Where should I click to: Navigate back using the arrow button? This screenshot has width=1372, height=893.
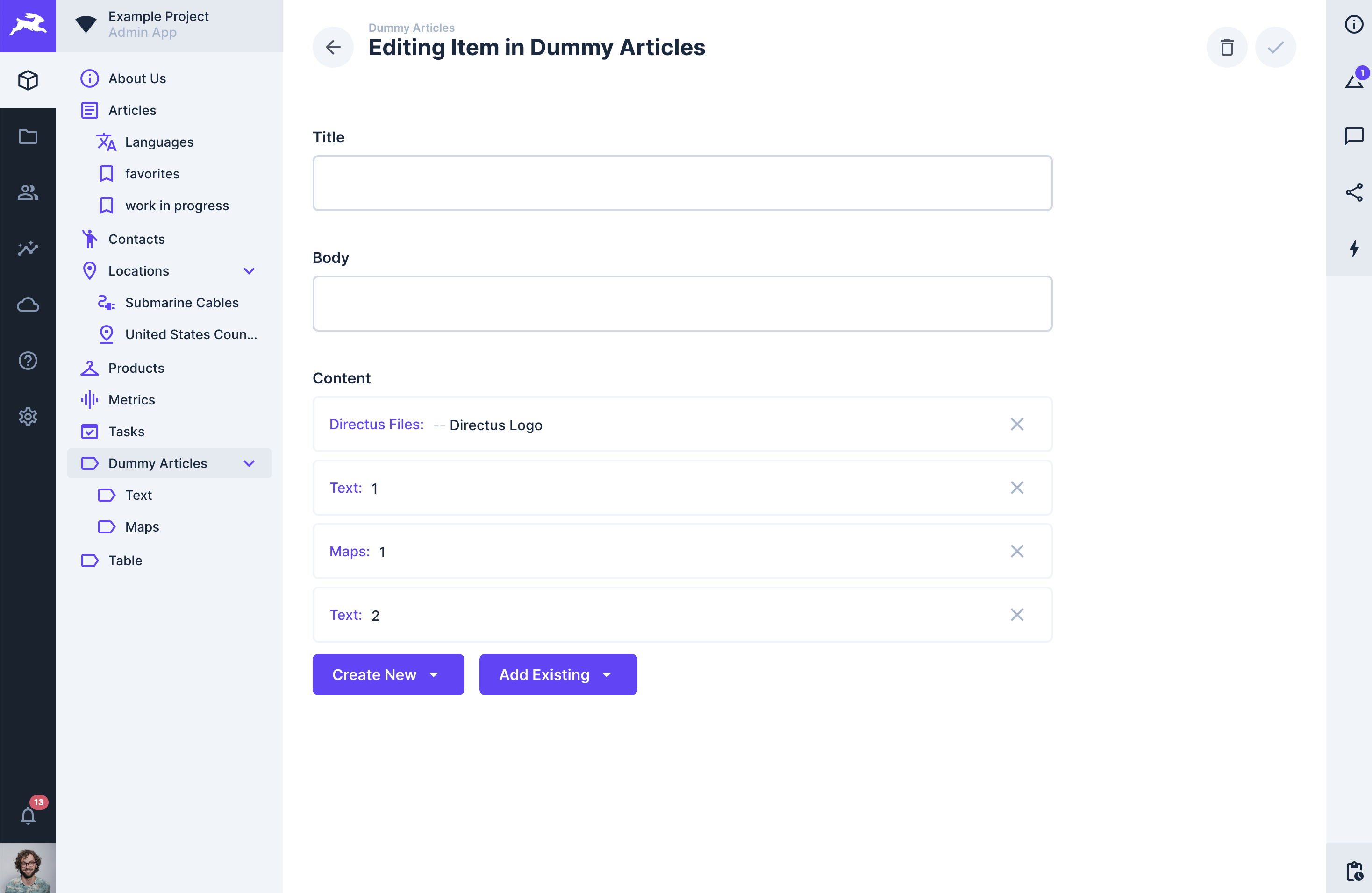click(x=333, y=47)
